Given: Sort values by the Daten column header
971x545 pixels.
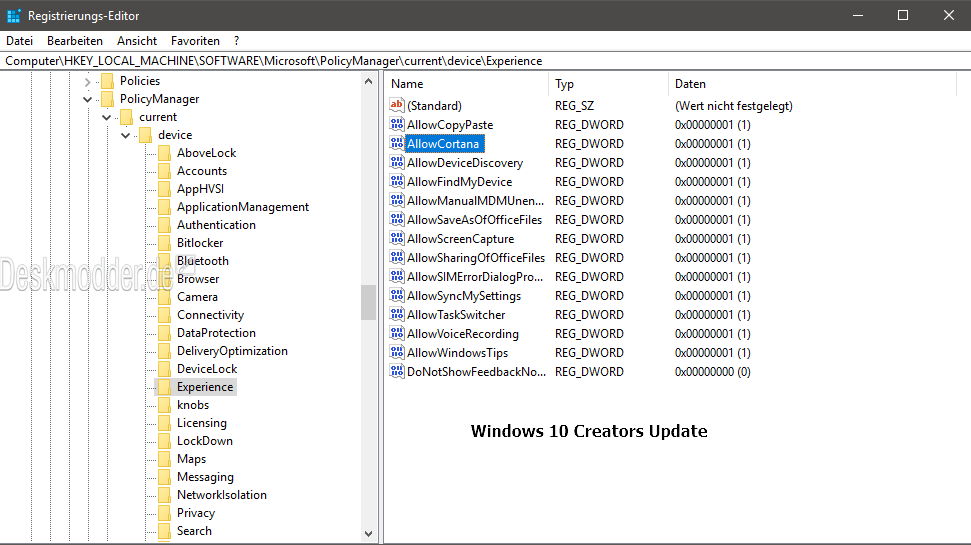Looking at the screenshot, I should (811, 84).
